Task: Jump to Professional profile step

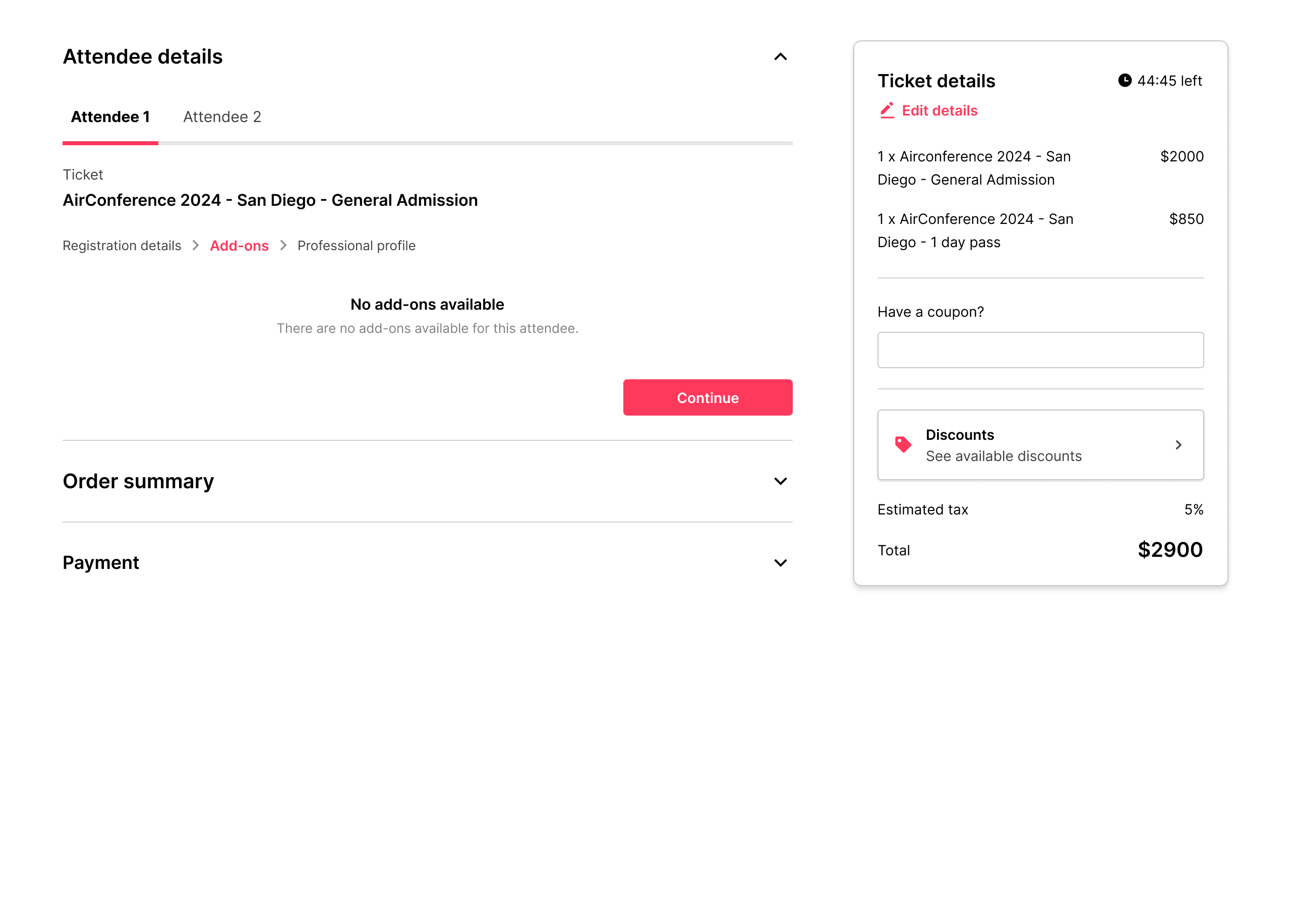Action: point(356,246)
